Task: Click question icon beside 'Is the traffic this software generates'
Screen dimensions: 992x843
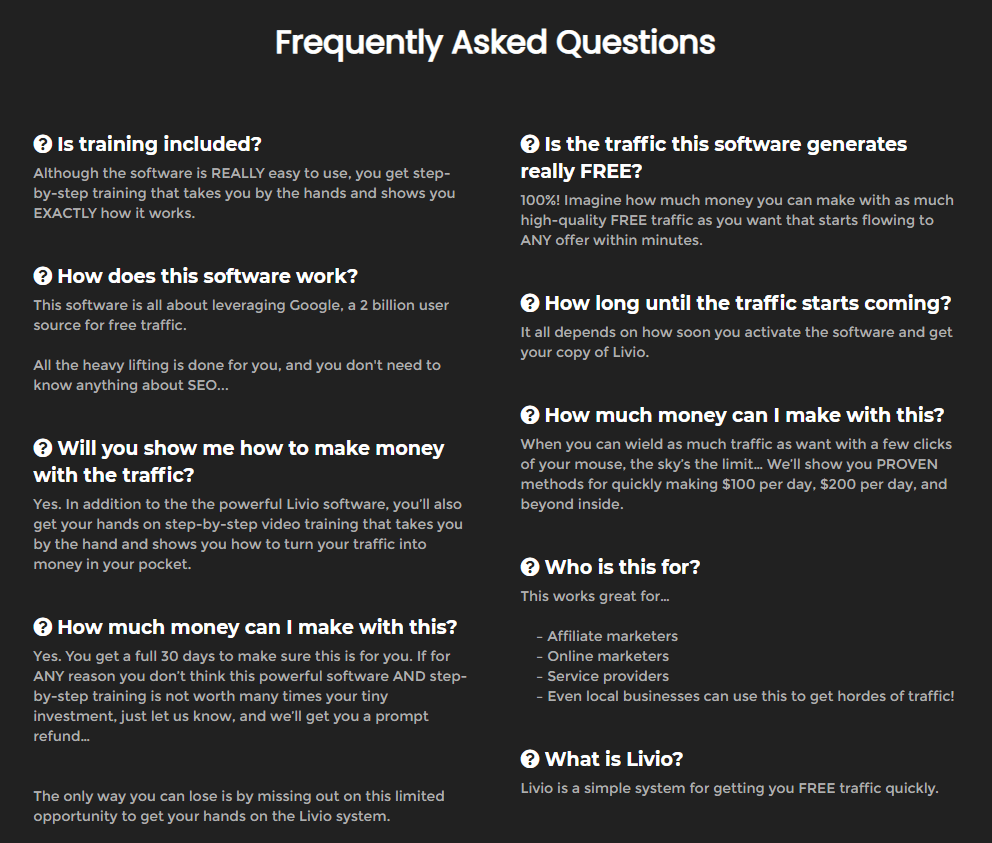Action: (530, 144)
